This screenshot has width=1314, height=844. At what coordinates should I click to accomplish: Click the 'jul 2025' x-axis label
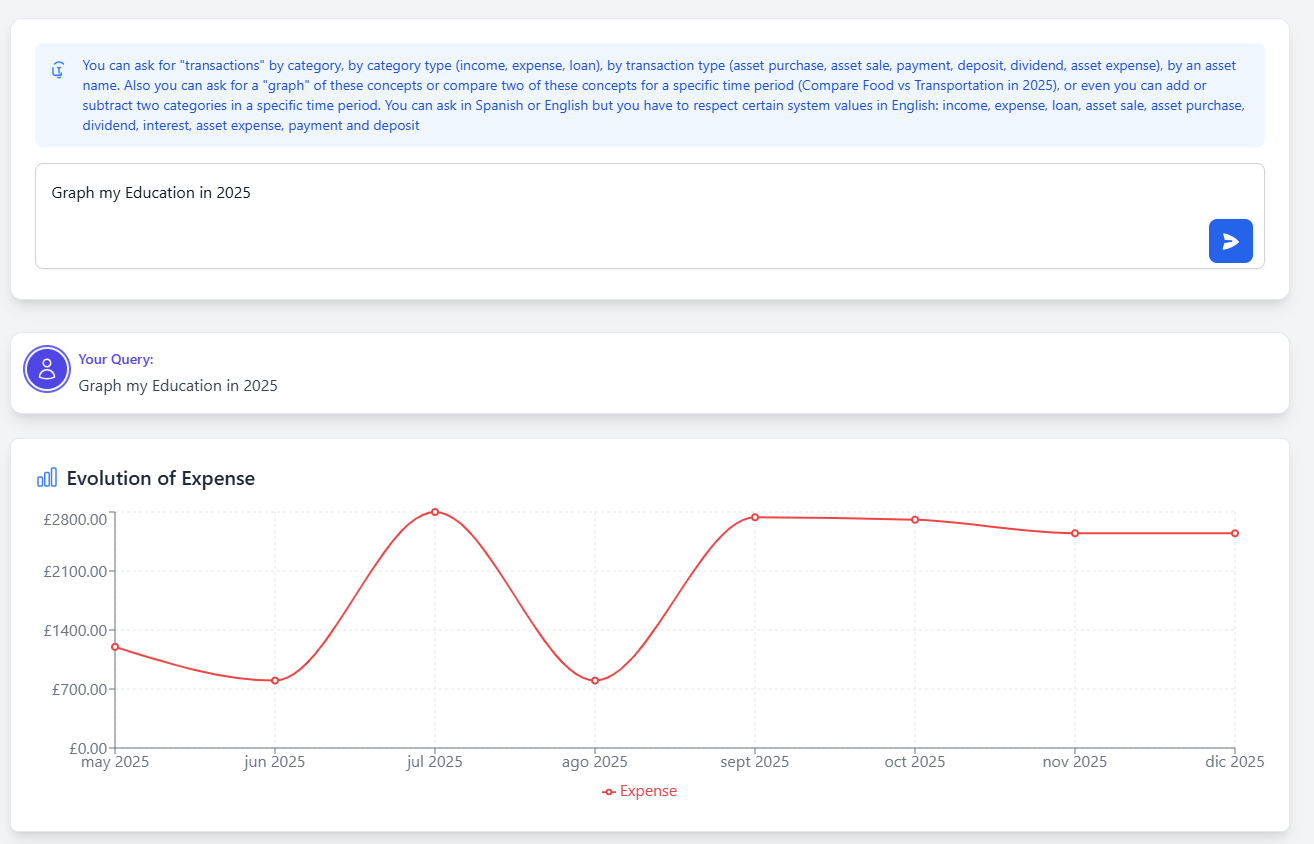click(435, 762)
